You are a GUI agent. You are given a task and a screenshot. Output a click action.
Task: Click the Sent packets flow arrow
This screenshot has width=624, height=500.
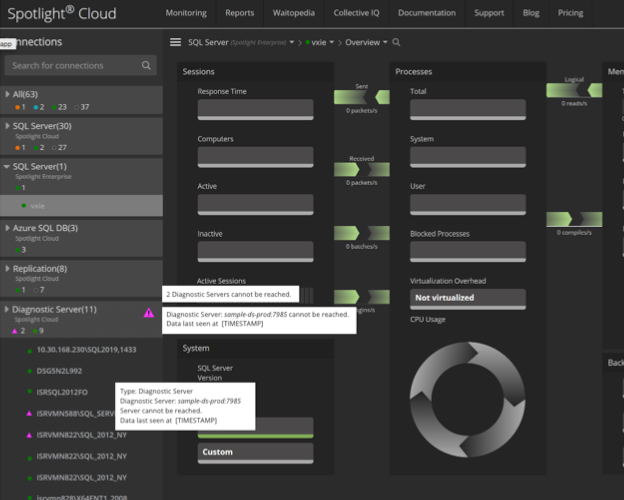(362, 97)
